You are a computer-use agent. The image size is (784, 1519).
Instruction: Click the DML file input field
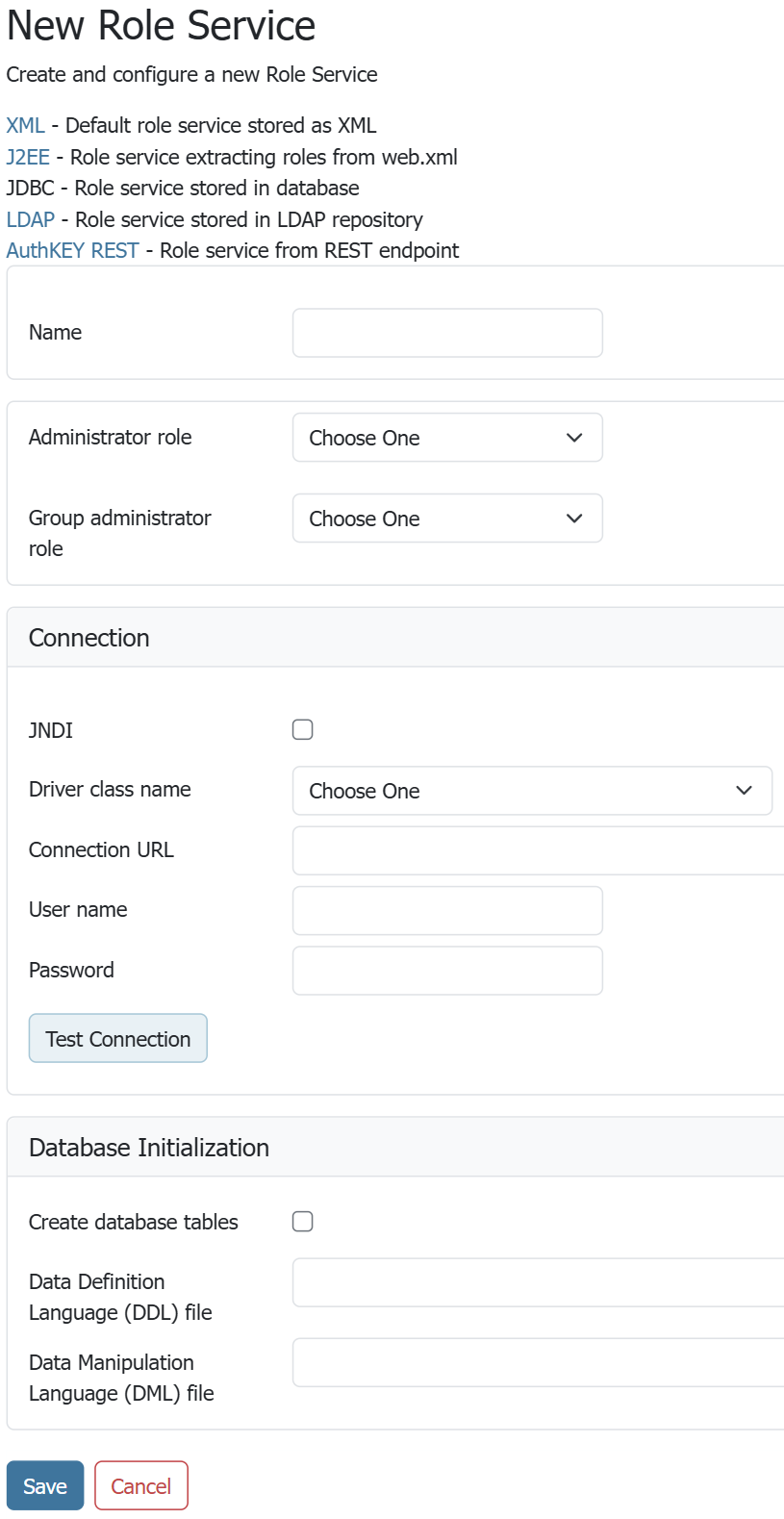(x=538, y=1362)
